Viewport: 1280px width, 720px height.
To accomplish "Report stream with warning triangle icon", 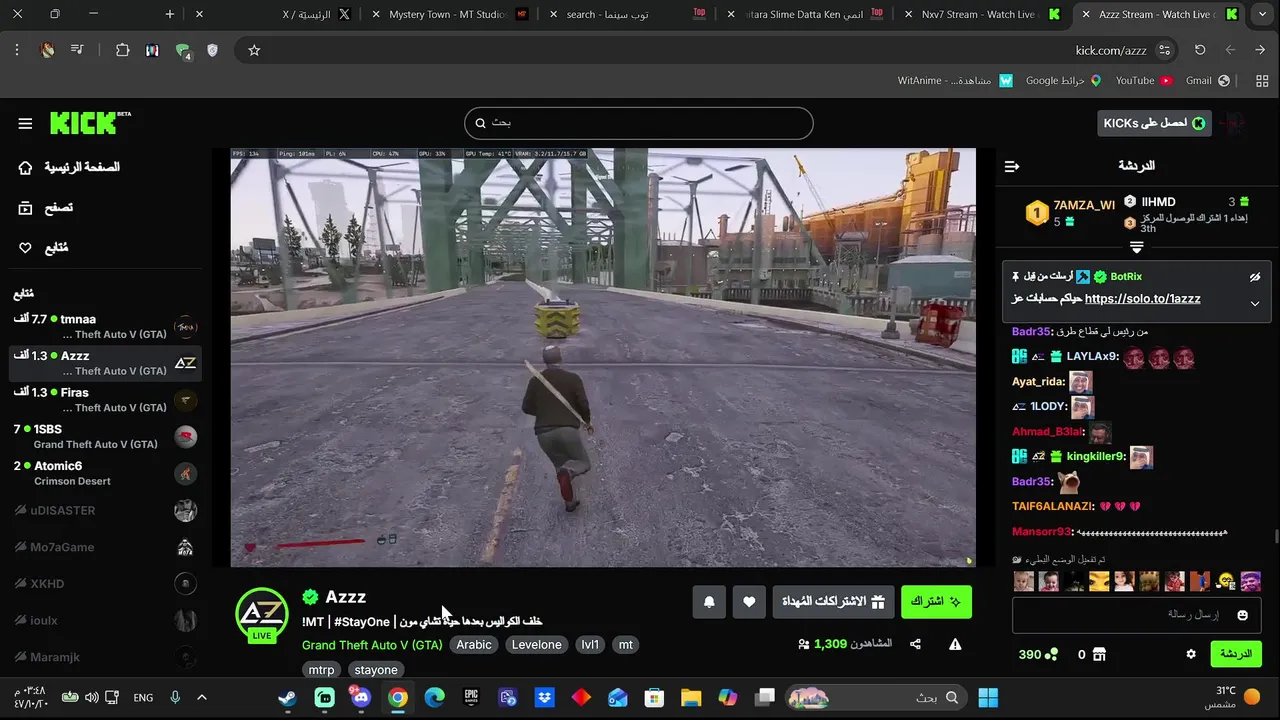I will [x=955, y=645].
